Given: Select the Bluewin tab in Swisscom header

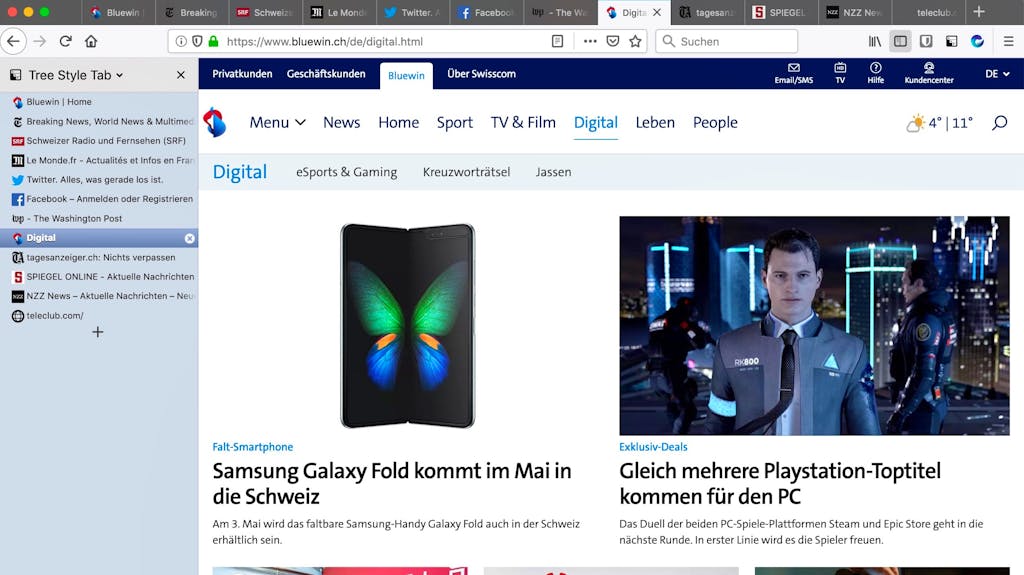Looking at the screenshot, I should click(406, 76).
